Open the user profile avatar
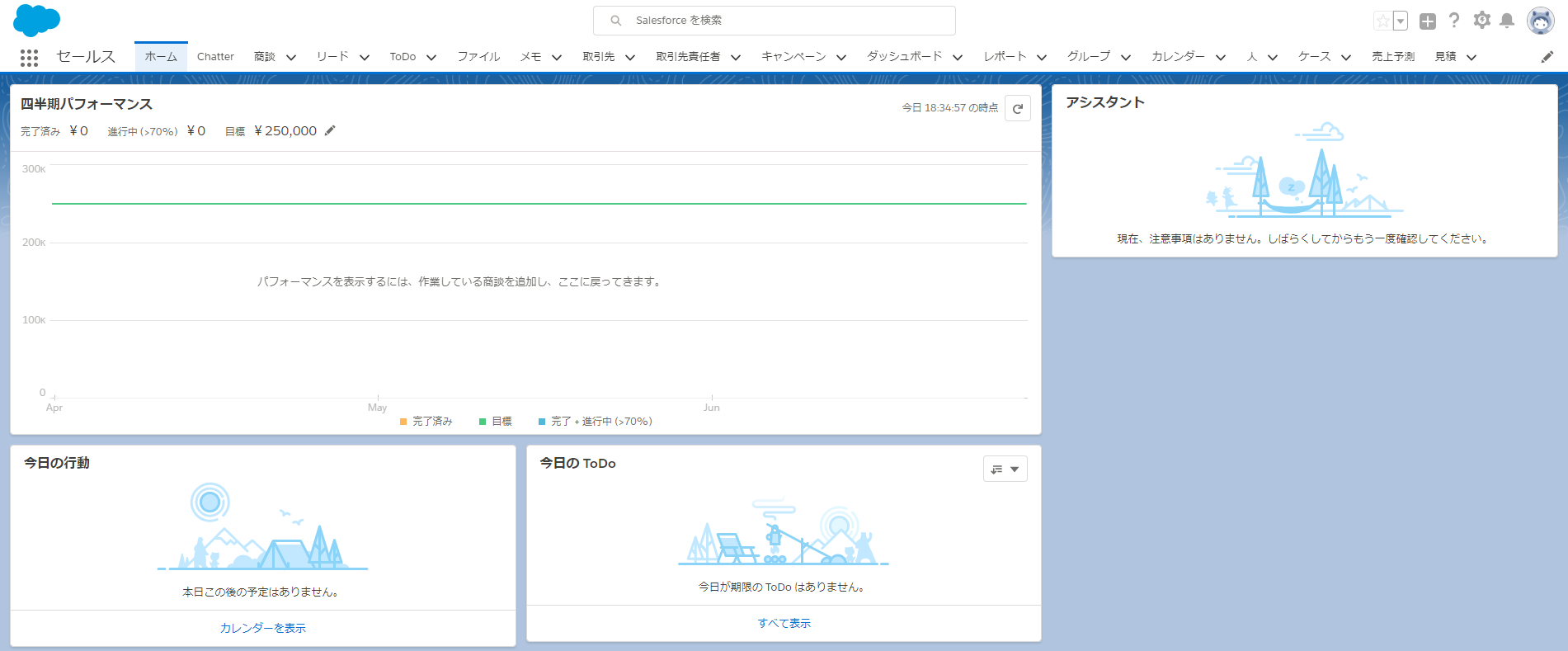Image resolution: width=1568 pixels, height=651 pixels. pyautogui.click(x=1540, y=21)
